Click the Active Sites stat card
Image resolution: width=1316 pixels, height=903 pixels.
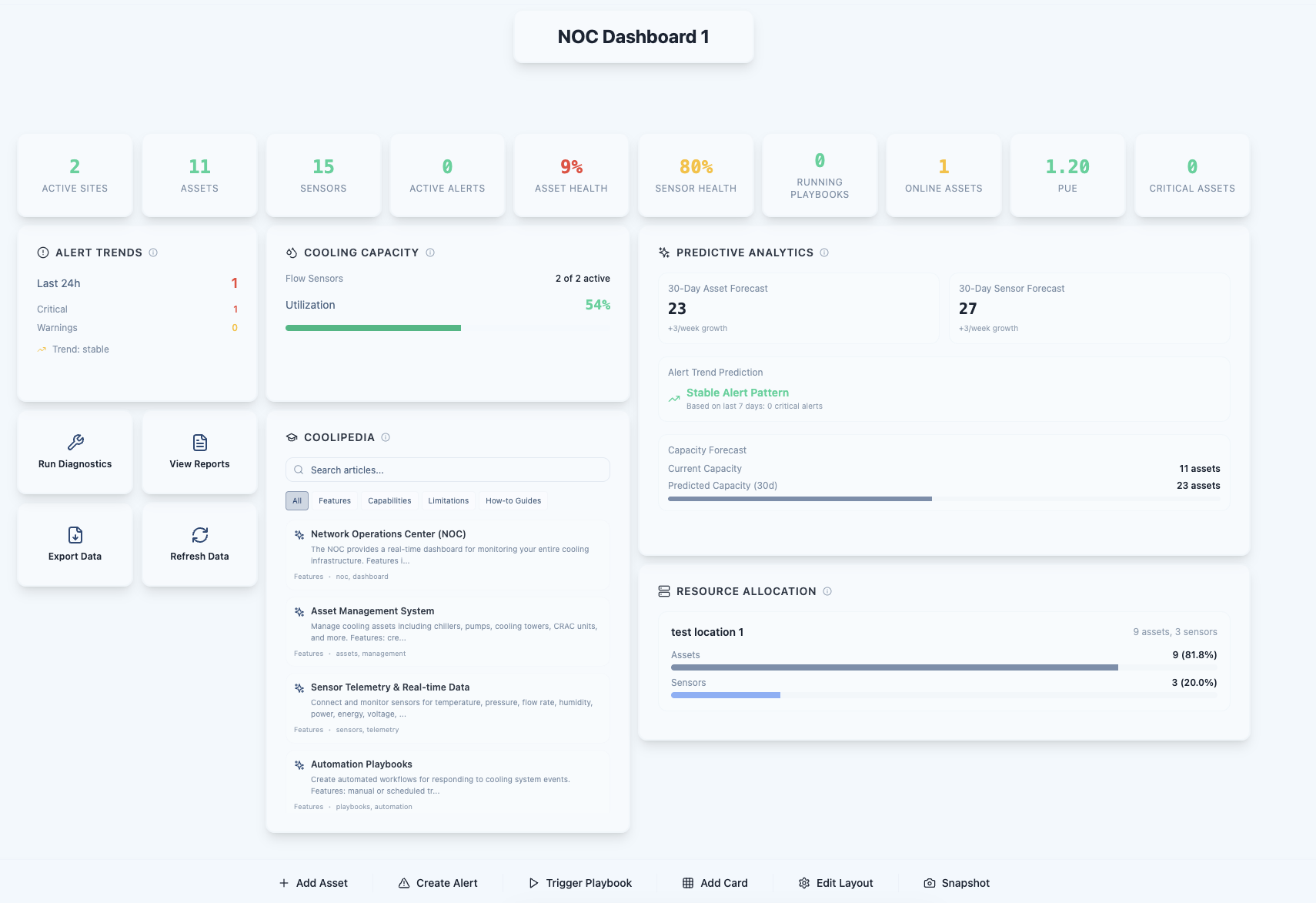[75, 176]
